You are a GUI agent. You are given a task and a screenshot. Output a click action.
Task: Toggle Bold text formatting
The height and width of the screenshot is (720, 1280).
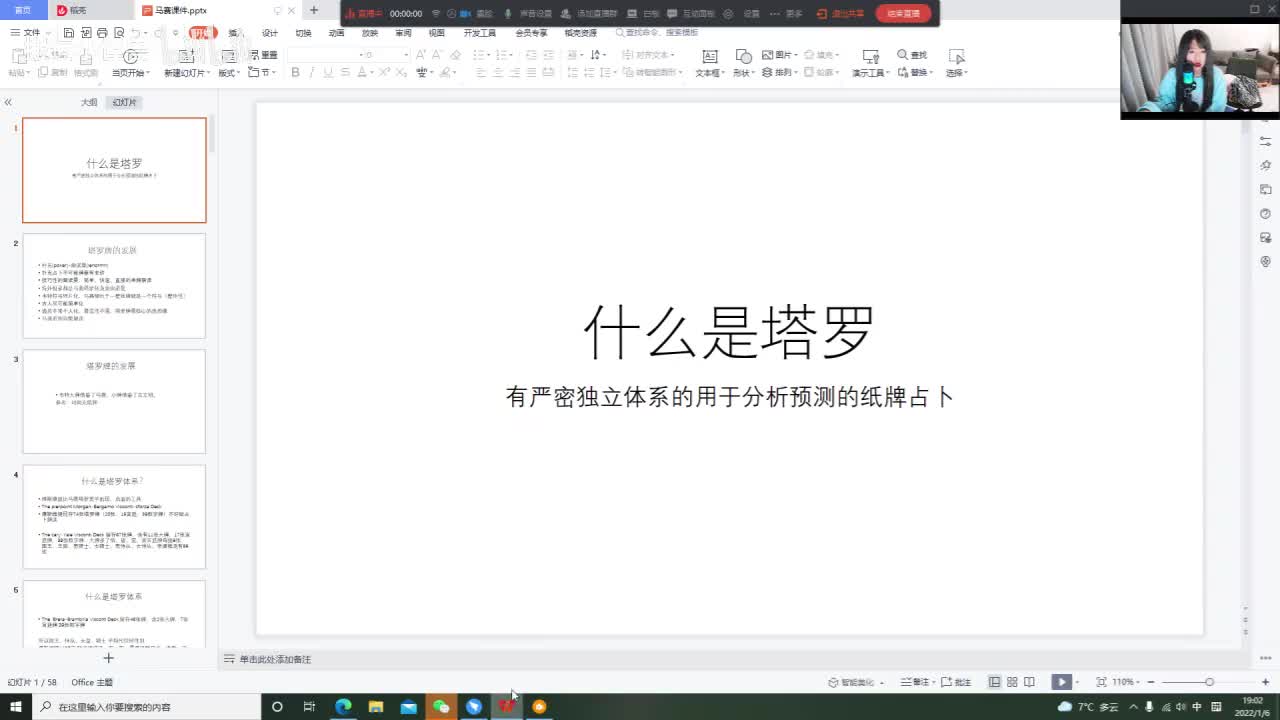click(x=295, y=72)
